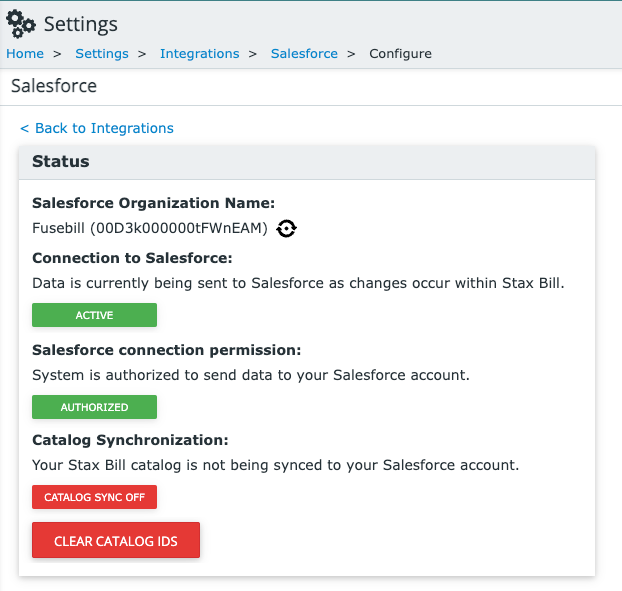Select Salesforce connection permission label
Screen dimensions: 622x591
point(167,350)
